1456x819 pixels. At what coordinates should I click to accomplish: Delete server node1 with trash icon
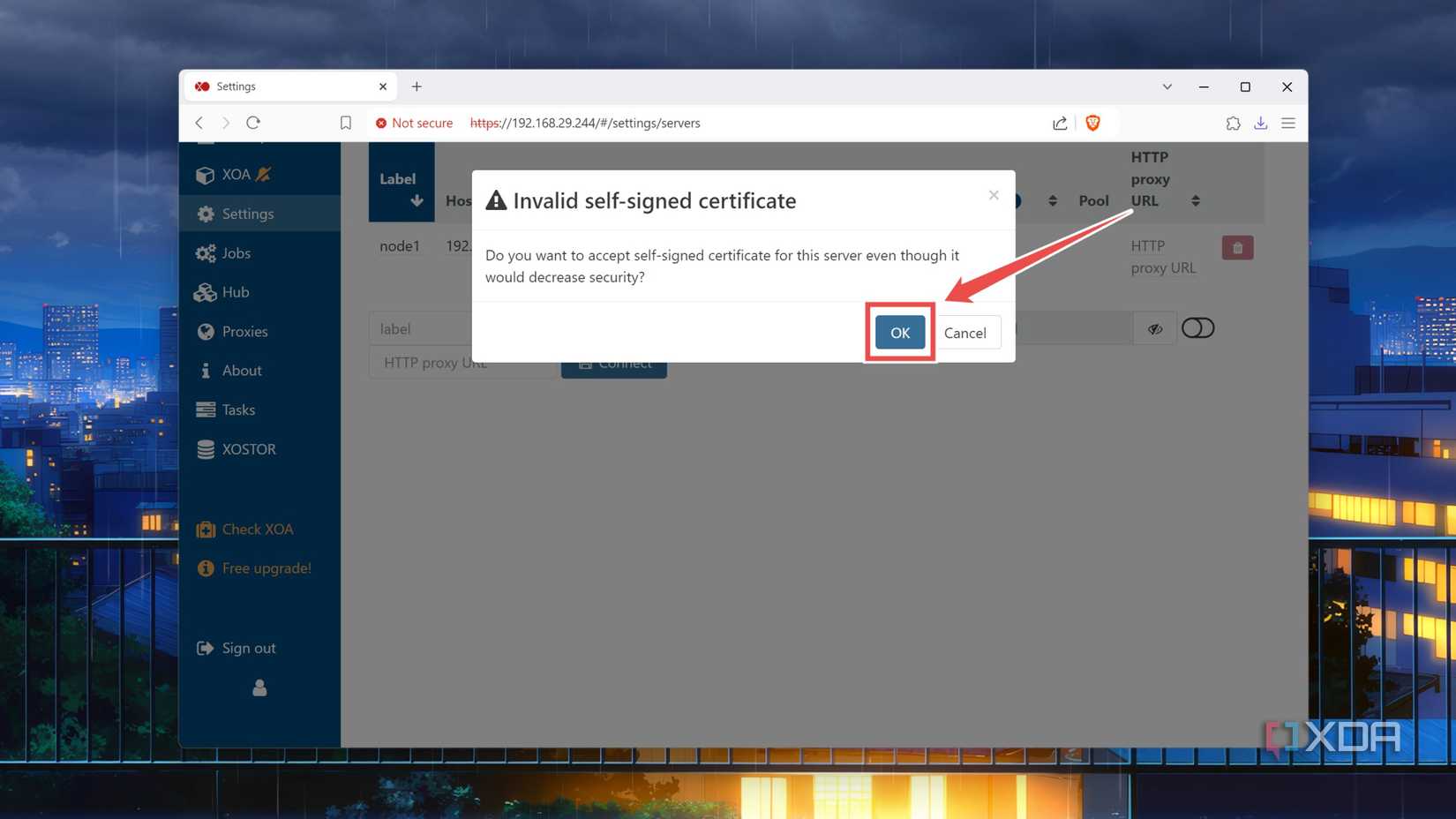(1237, 248)
